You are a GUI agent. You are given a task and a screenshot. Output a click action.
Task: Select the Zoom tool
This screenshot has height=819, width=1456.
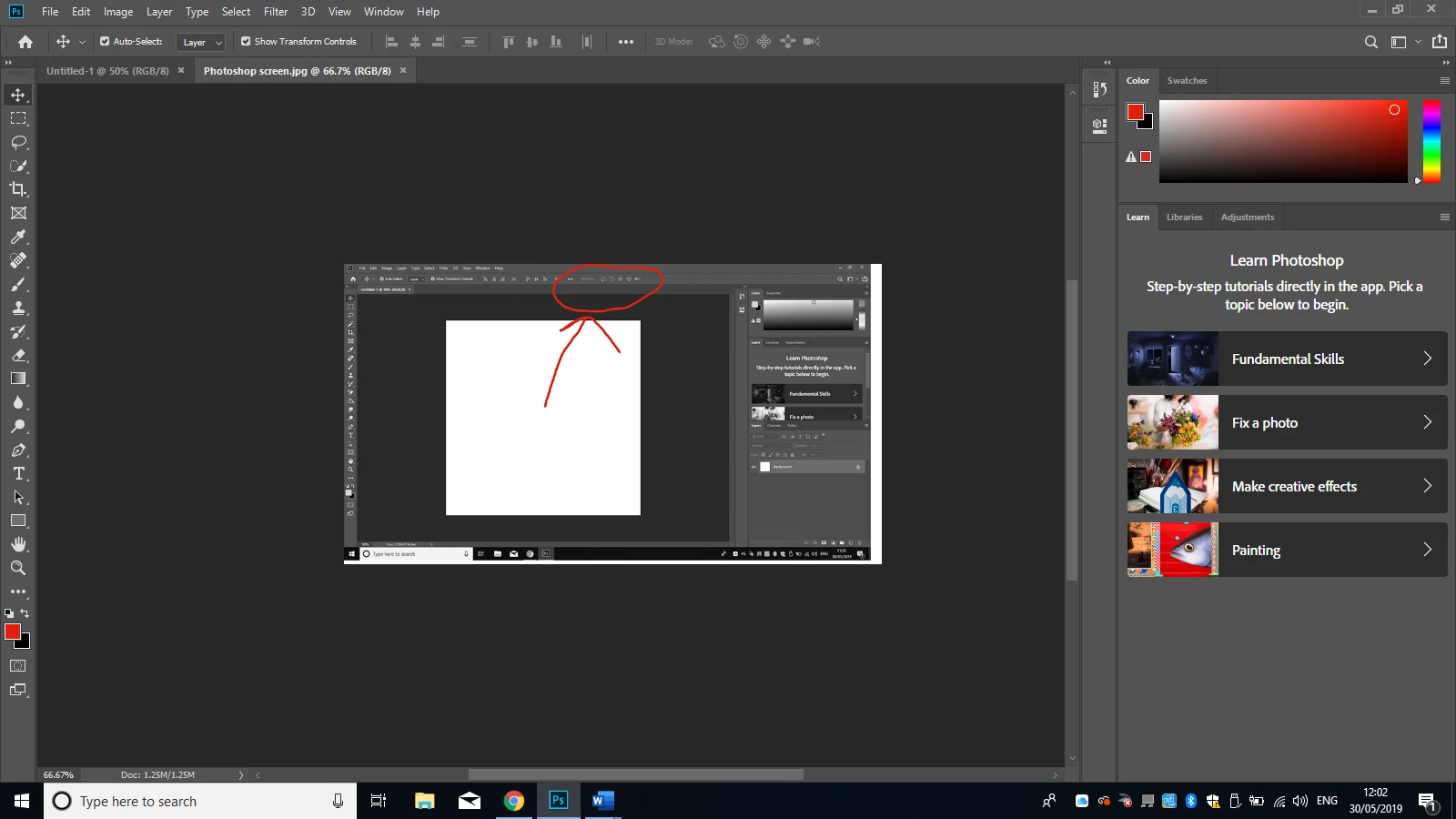tap(18, 568)
